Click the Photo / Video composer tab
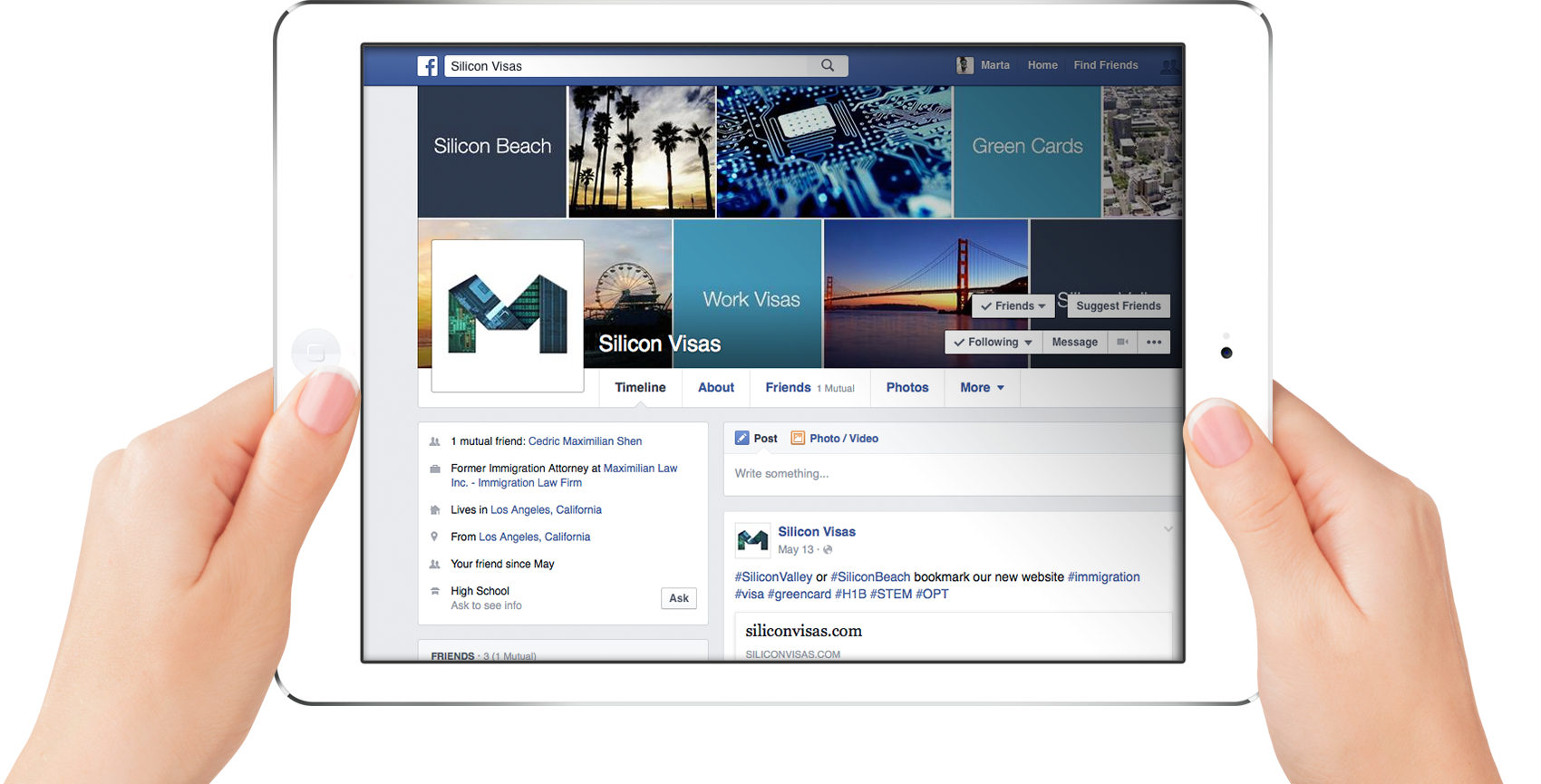1541x784 pixels. 835,438
